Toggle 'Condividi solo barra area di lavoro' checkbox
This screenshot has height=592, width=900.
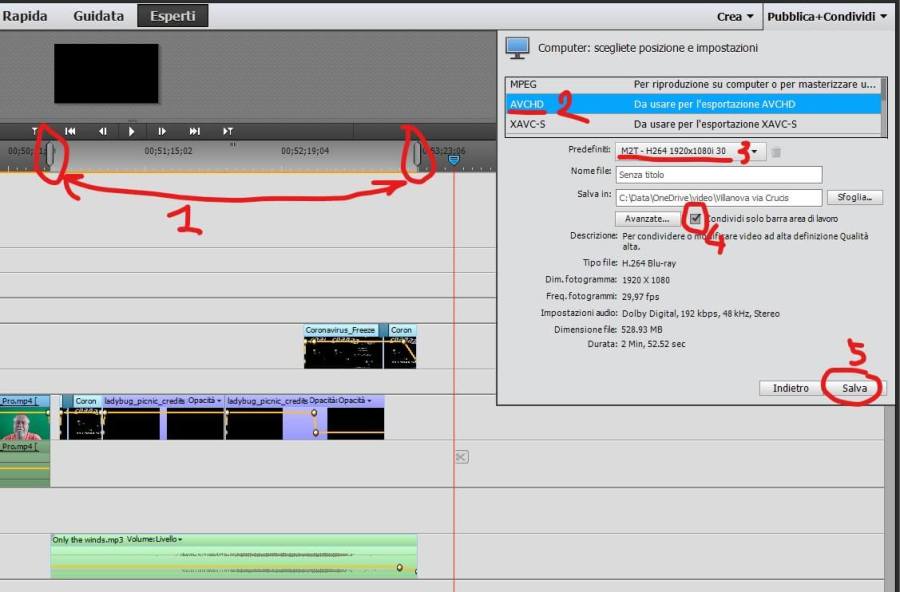click(x=695, y=218)
